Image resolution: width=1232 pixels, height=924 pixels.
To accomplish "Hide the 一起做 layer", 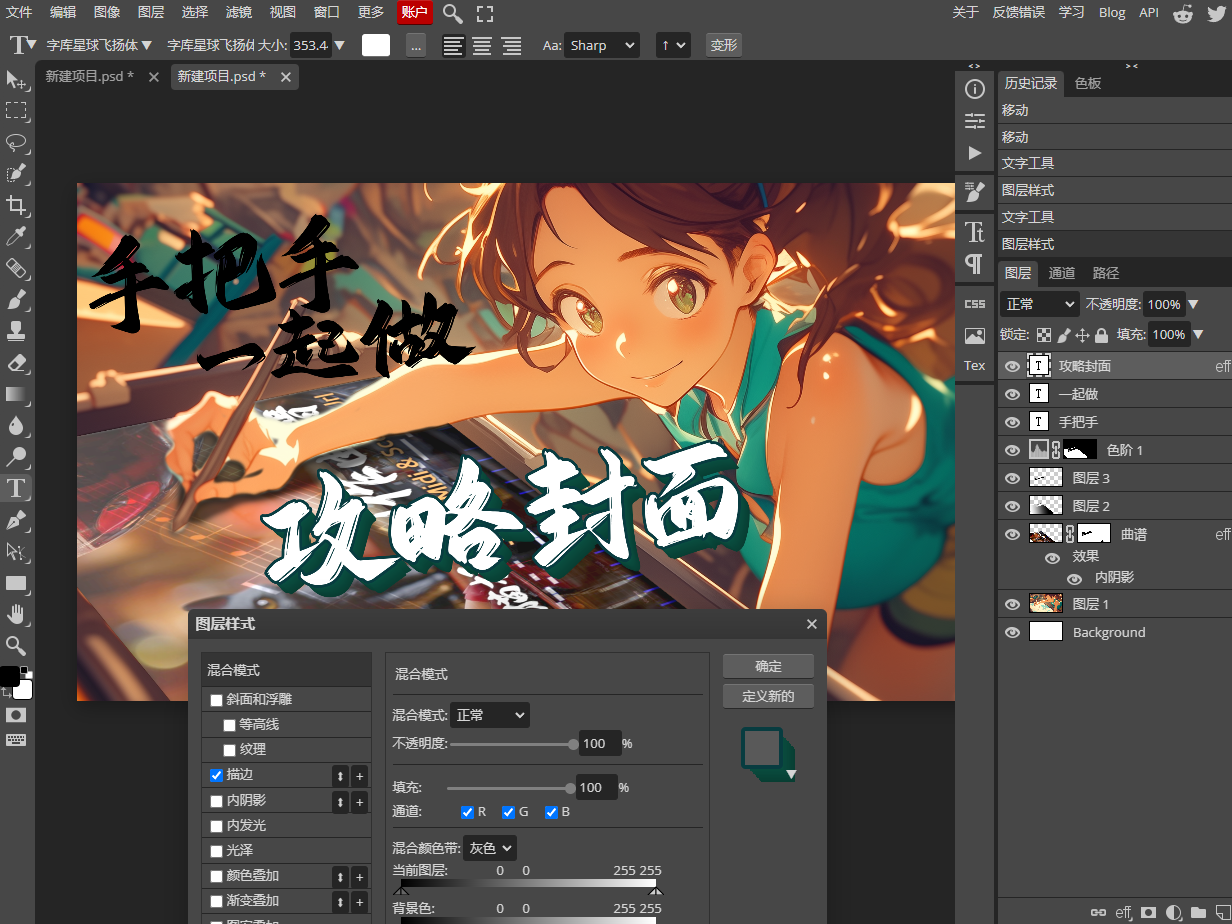I will click(x=1012, y=394).
